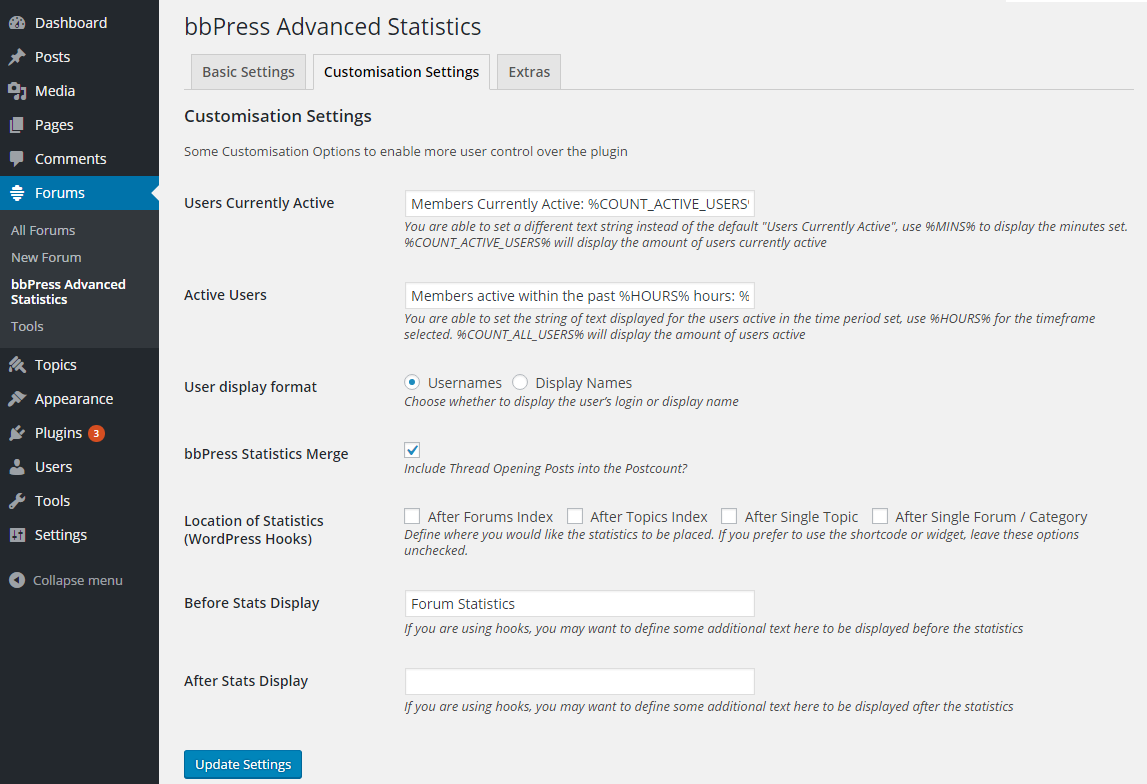Switch to the Extras tab

(529, 72)
